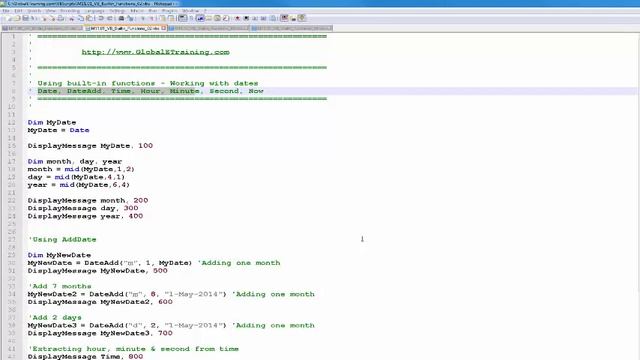Open the Run menu

(153, 11)
